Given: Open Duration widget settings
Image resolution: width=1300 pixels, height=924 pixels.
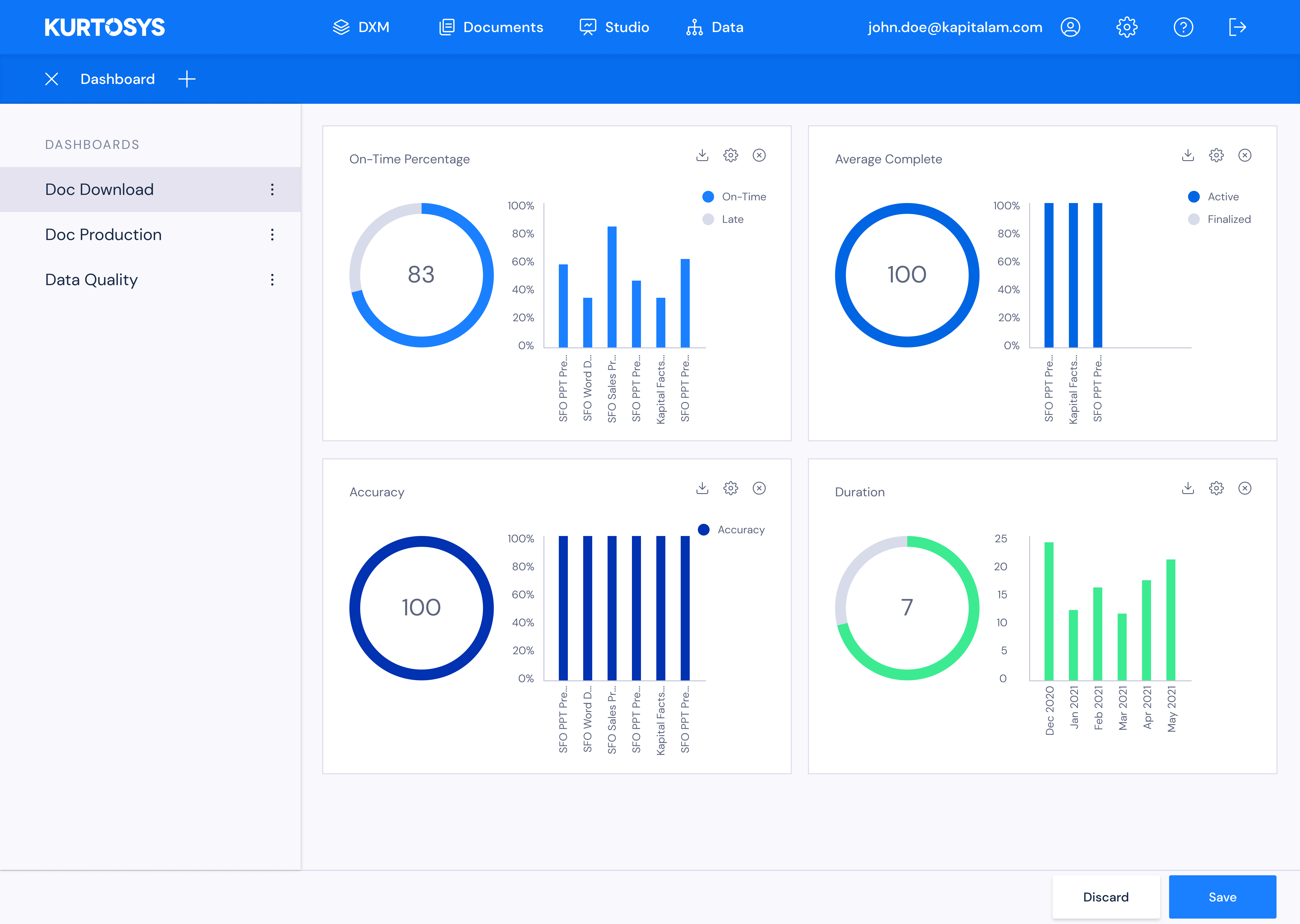Looking at the screenshot, I should [1216, 488].
